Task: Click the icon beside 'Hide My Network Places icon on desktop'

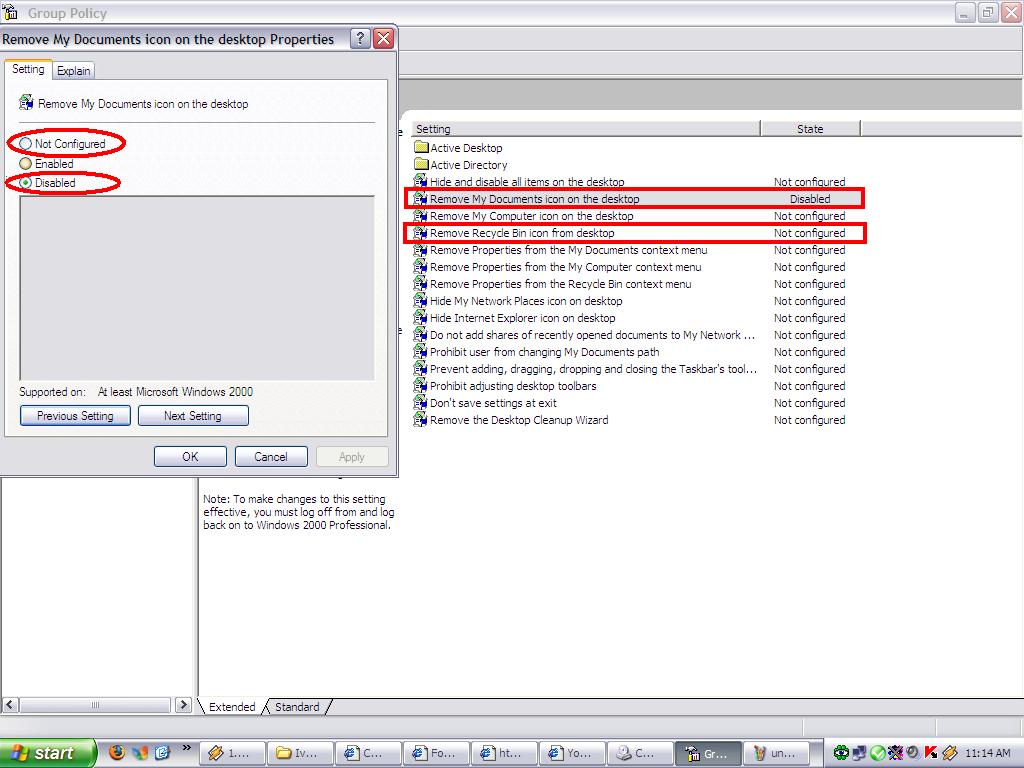Action: pos(421,300)
